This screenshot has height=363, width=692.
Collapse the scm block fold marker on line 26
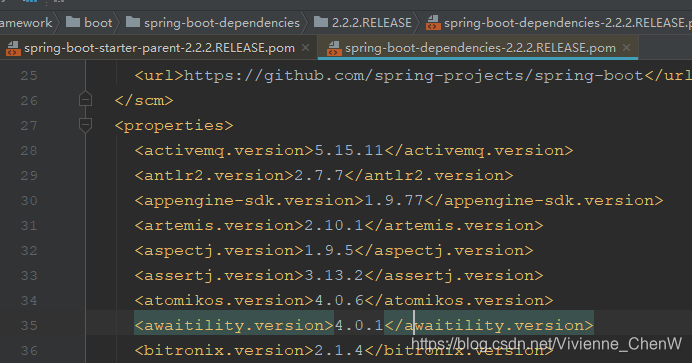[85, 99]
